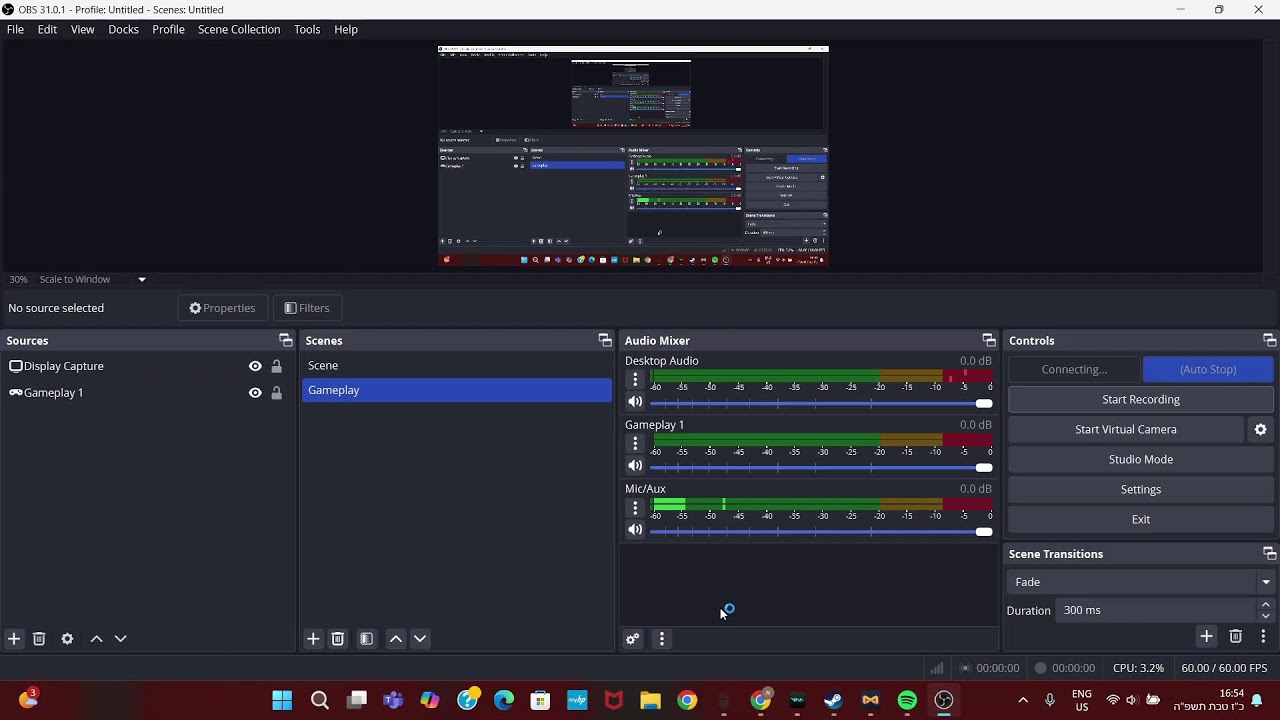Add a new source with plus icon
The image size is (1280, 720).
pos(14,638)
